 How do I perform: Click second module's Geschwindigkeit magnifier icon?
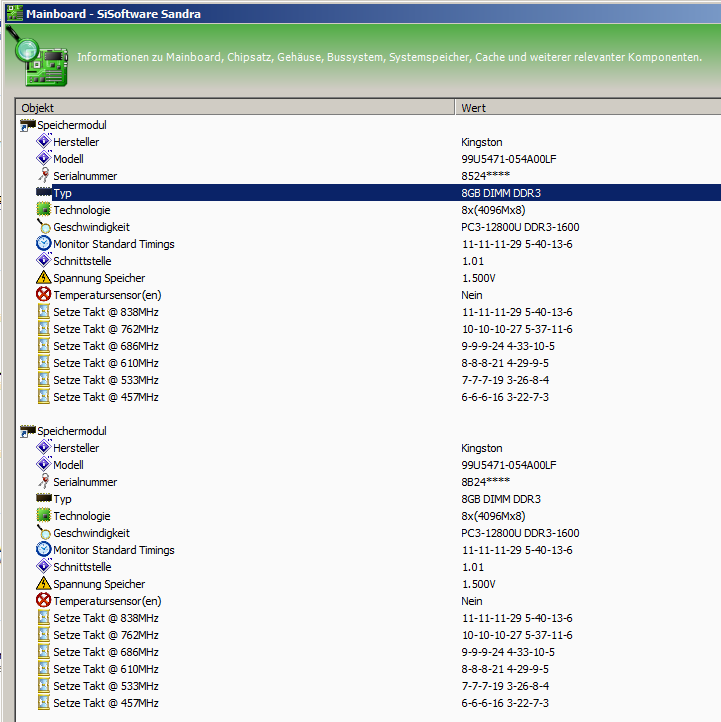(44, 532)
